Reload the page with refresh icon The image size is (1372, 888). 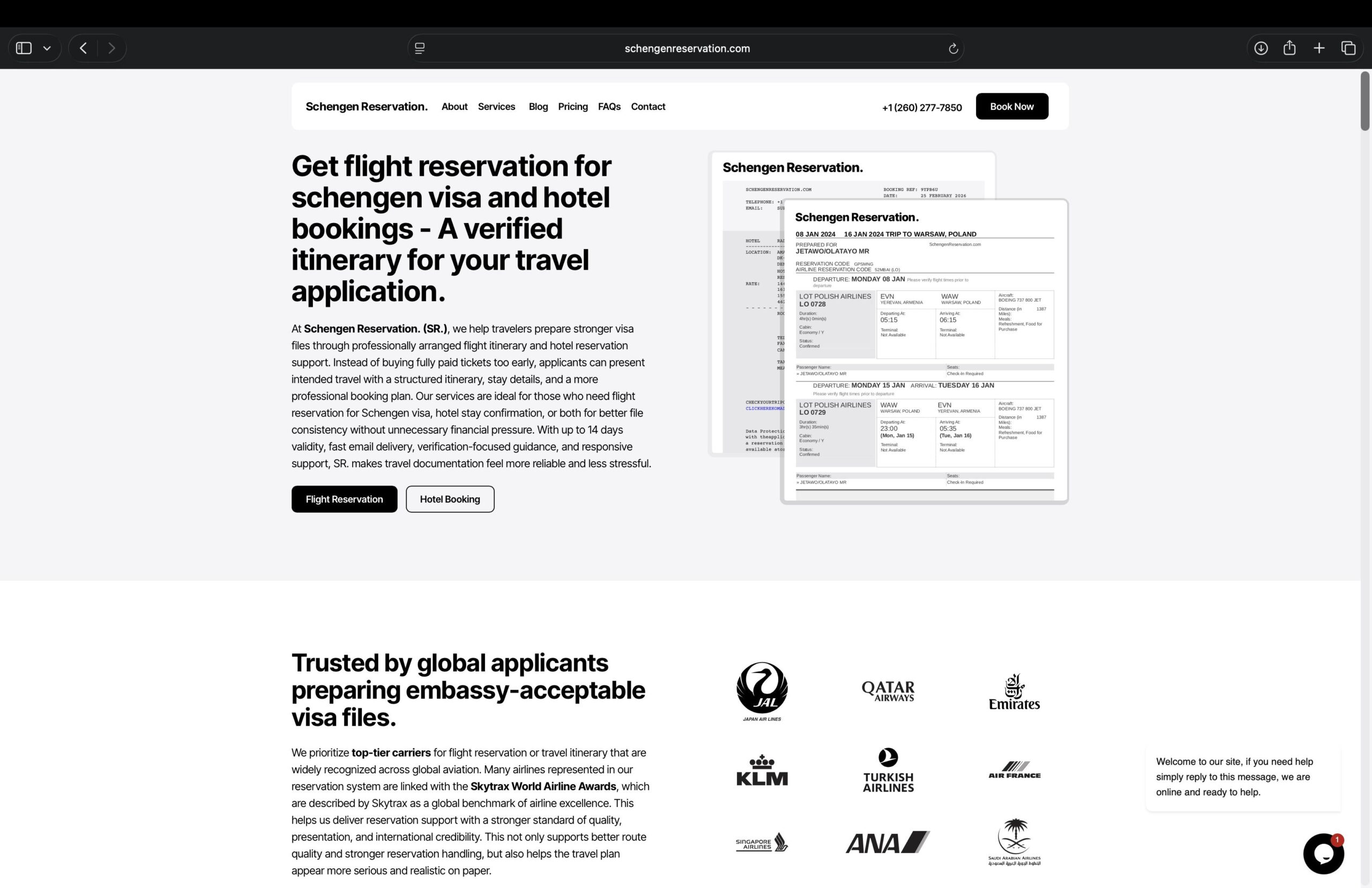coord(953,48)
